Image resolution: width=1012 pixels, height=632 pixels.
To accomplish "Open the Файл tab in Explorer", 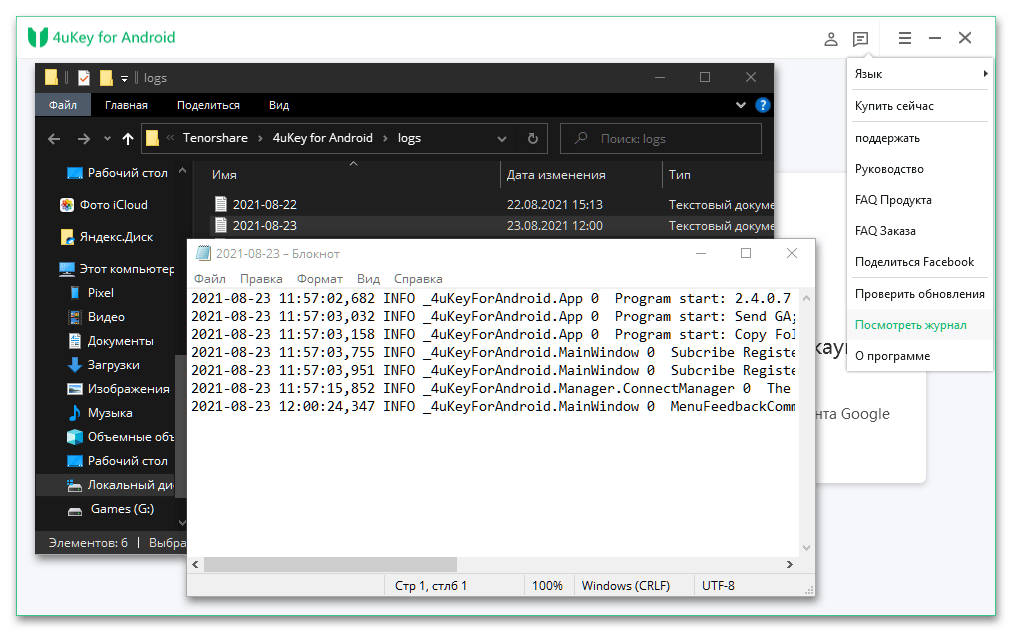I will point(63,105).
